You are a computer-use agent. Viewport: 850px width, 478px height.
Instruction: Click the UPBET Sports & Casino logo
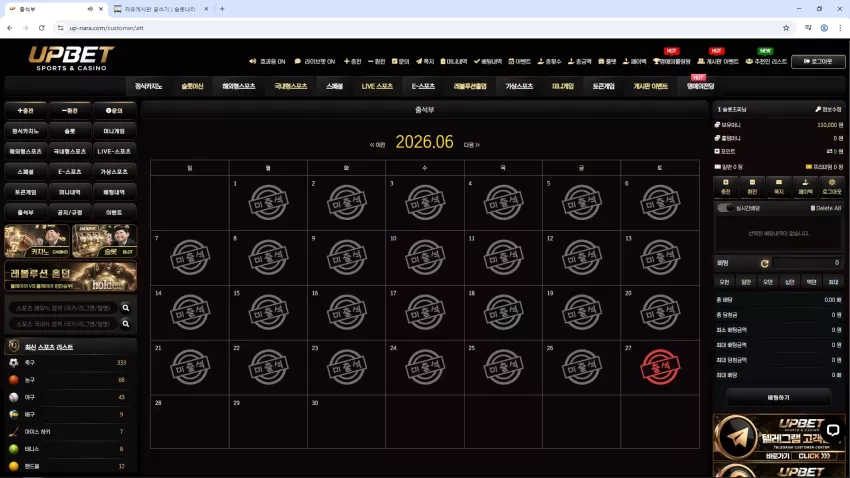(x=71, y=58)
